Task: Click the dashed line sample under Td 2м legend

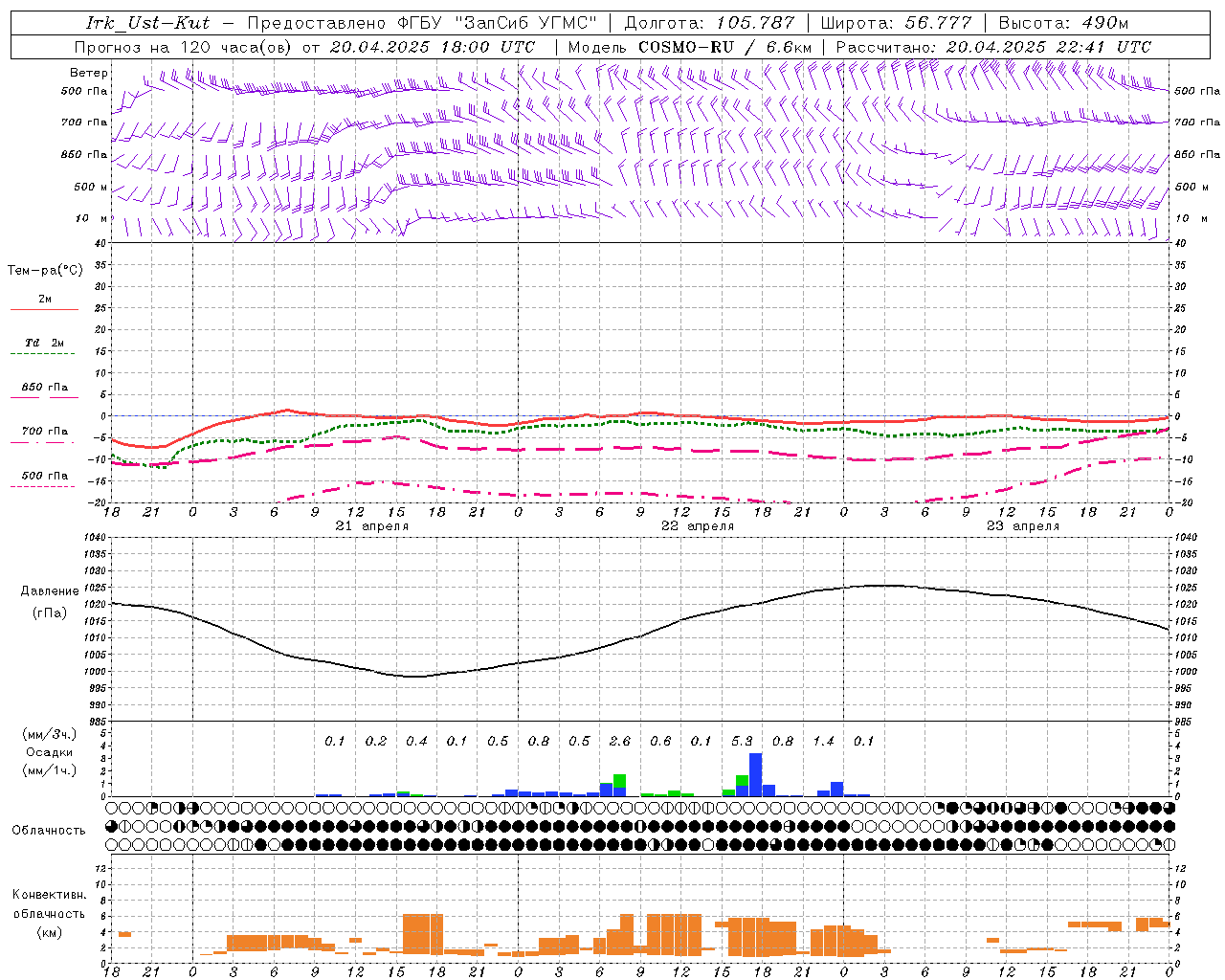Action: tap(42, 354)
